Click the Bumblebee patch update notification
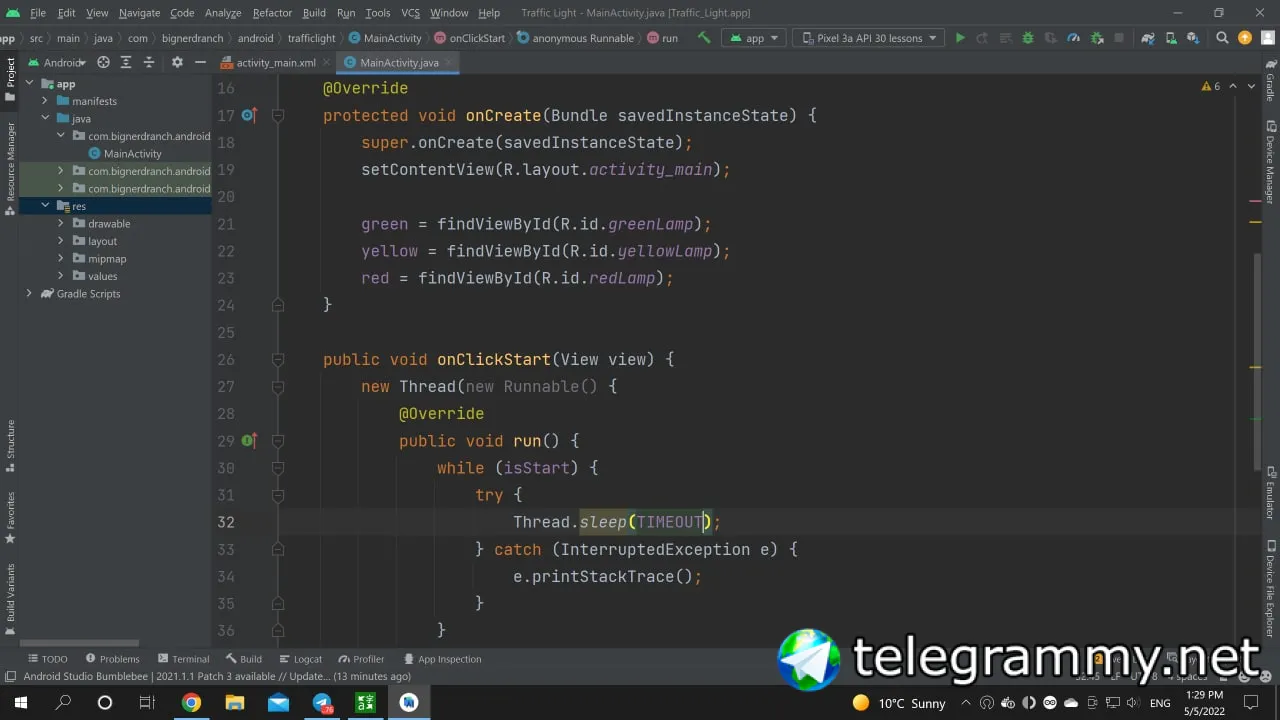Viewport: 1280px width, 720px height. 217,677
